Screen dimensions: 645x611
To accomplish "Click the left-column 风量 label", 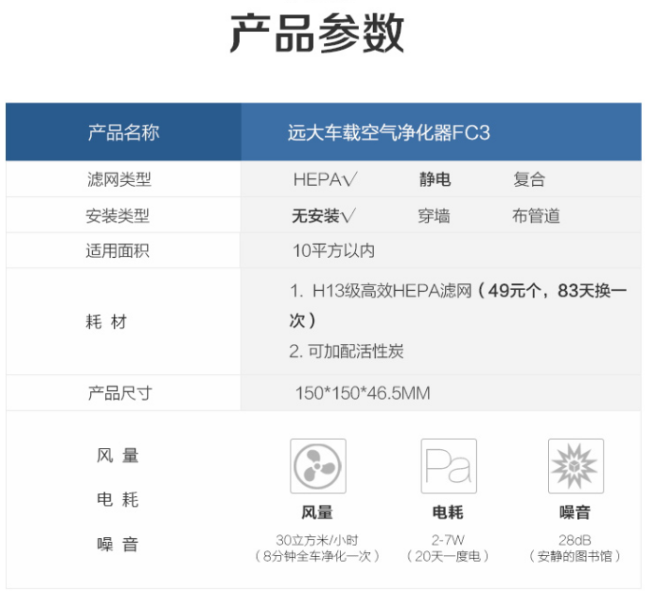I will pyautogui.click(x=118, y=455).
